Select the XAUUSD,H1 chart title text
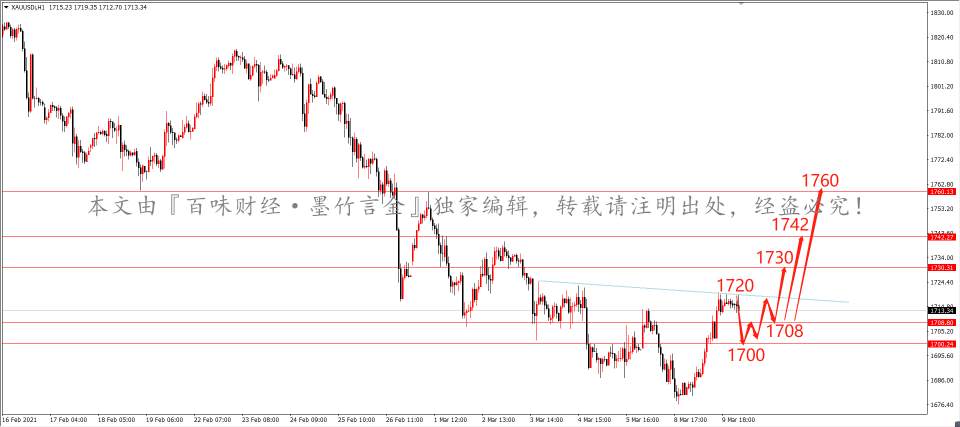960x427 pixels. [26, 6]
